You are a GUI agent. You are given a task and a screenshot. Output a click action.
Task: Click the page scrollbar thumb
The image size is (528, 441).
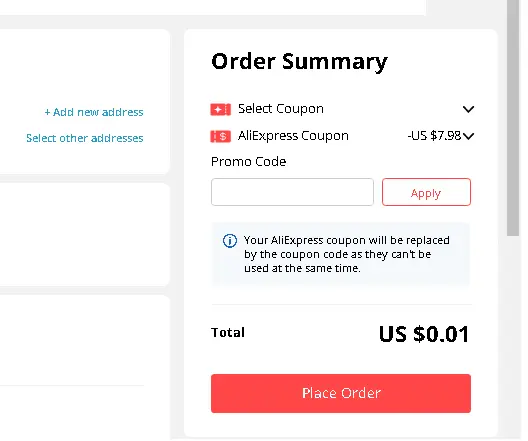(513, 118)
